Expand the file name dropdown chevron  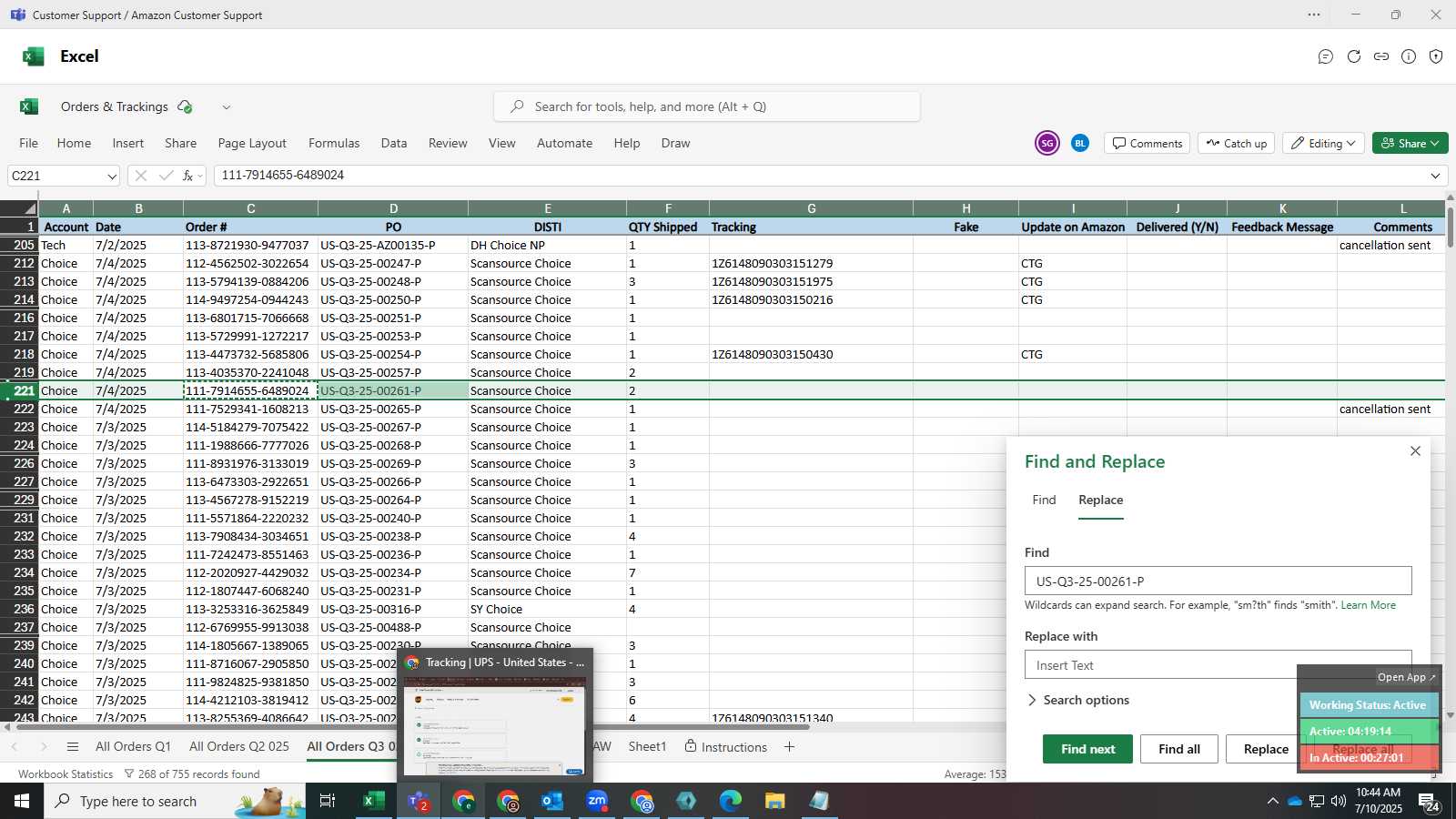click(x=227, y=106)
